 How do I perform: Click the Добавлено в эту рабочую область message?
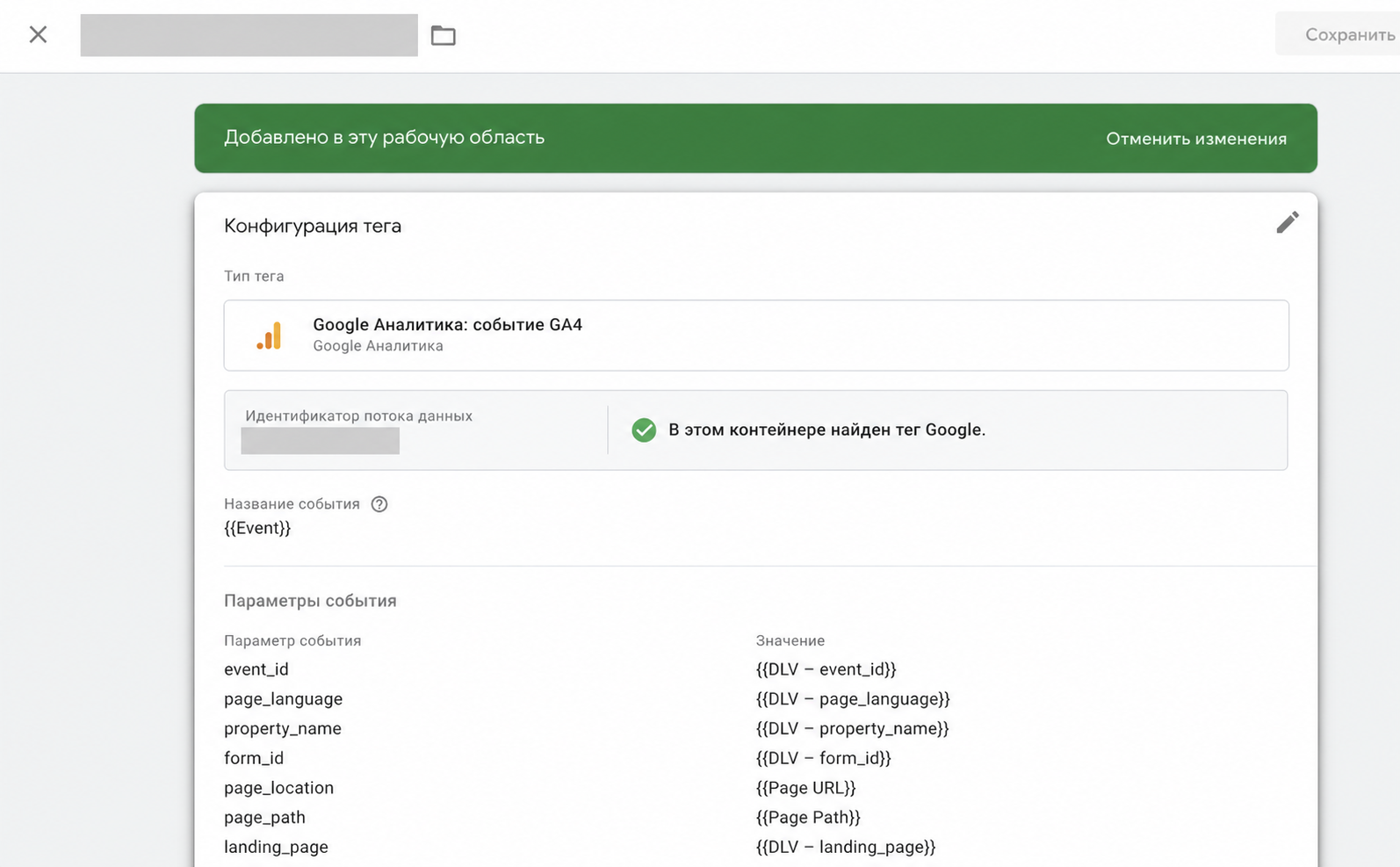tap(384, 138)
